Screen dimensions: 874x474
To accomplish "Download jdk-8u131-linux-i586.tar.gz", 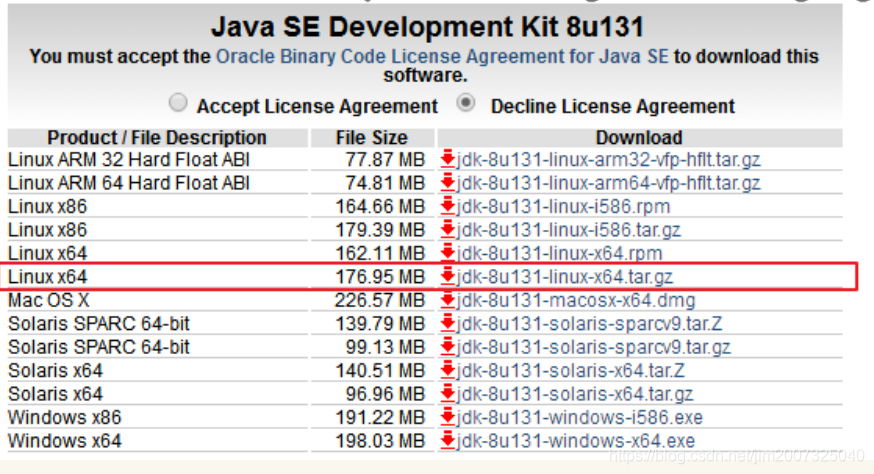I will click(x=569, y=230).
